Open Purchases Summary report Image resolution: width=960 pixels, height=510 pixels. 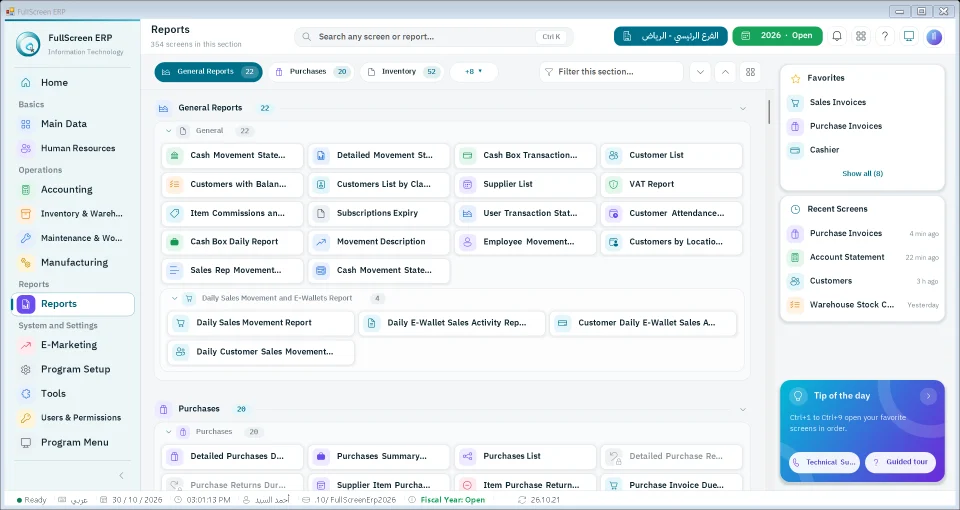(379, 457)
